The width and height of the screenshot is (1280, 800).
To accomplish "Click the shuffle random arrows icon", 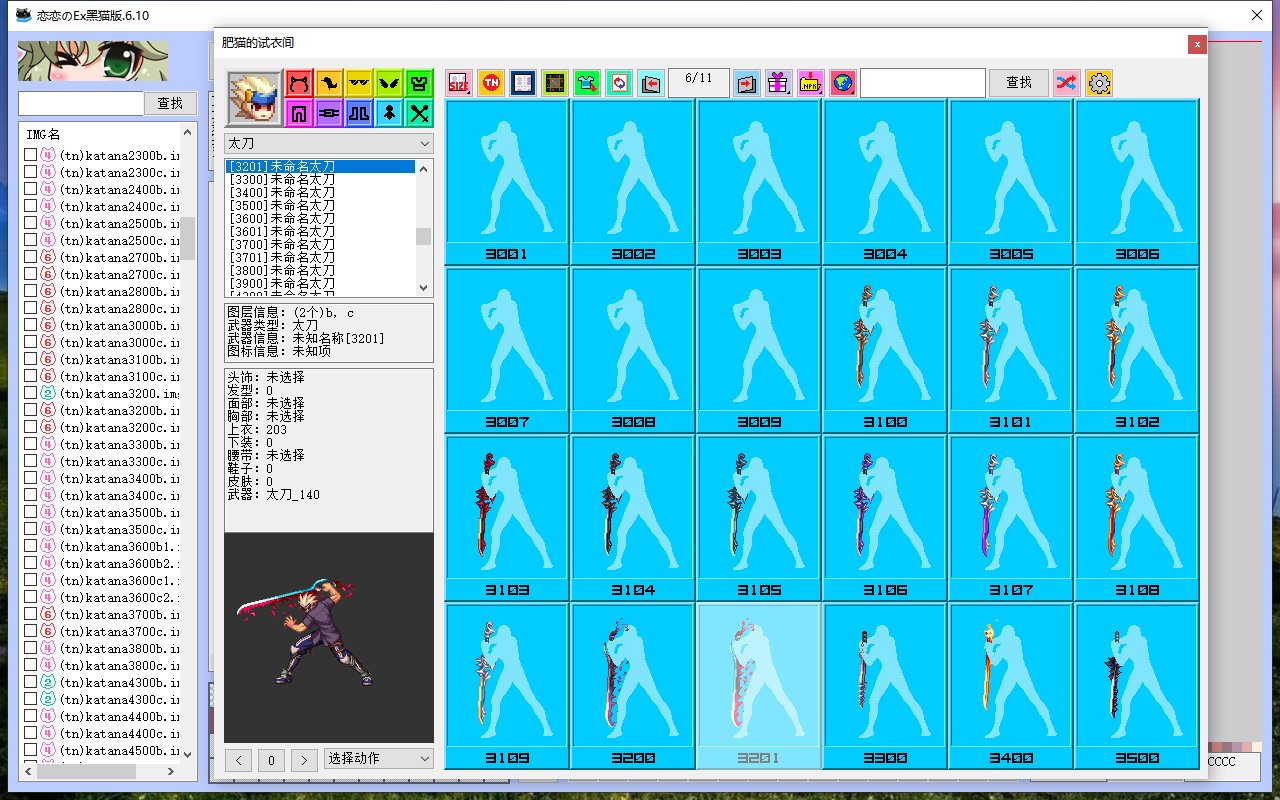I will click(1067, 83).
